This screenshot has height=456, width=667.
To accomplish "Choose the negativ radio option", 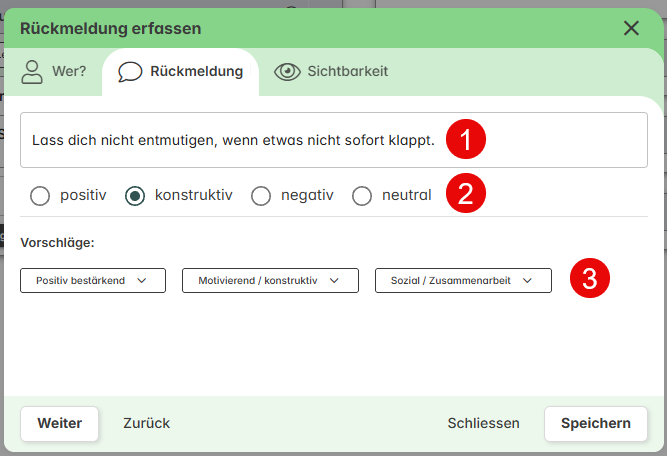I will pos(261,196).
